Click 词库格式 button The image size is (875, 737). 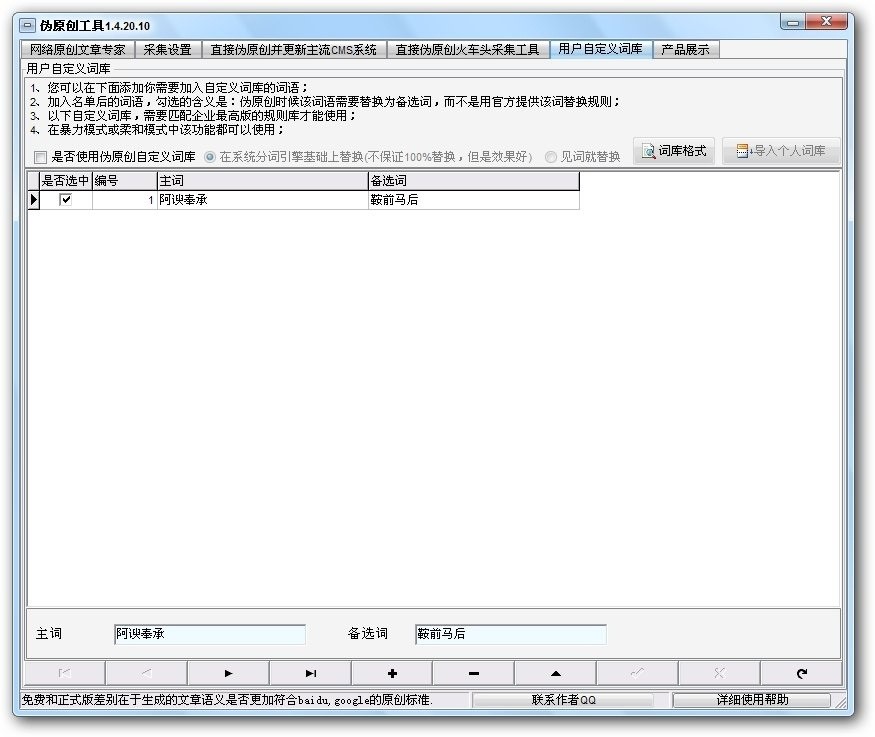coord(674,151)
